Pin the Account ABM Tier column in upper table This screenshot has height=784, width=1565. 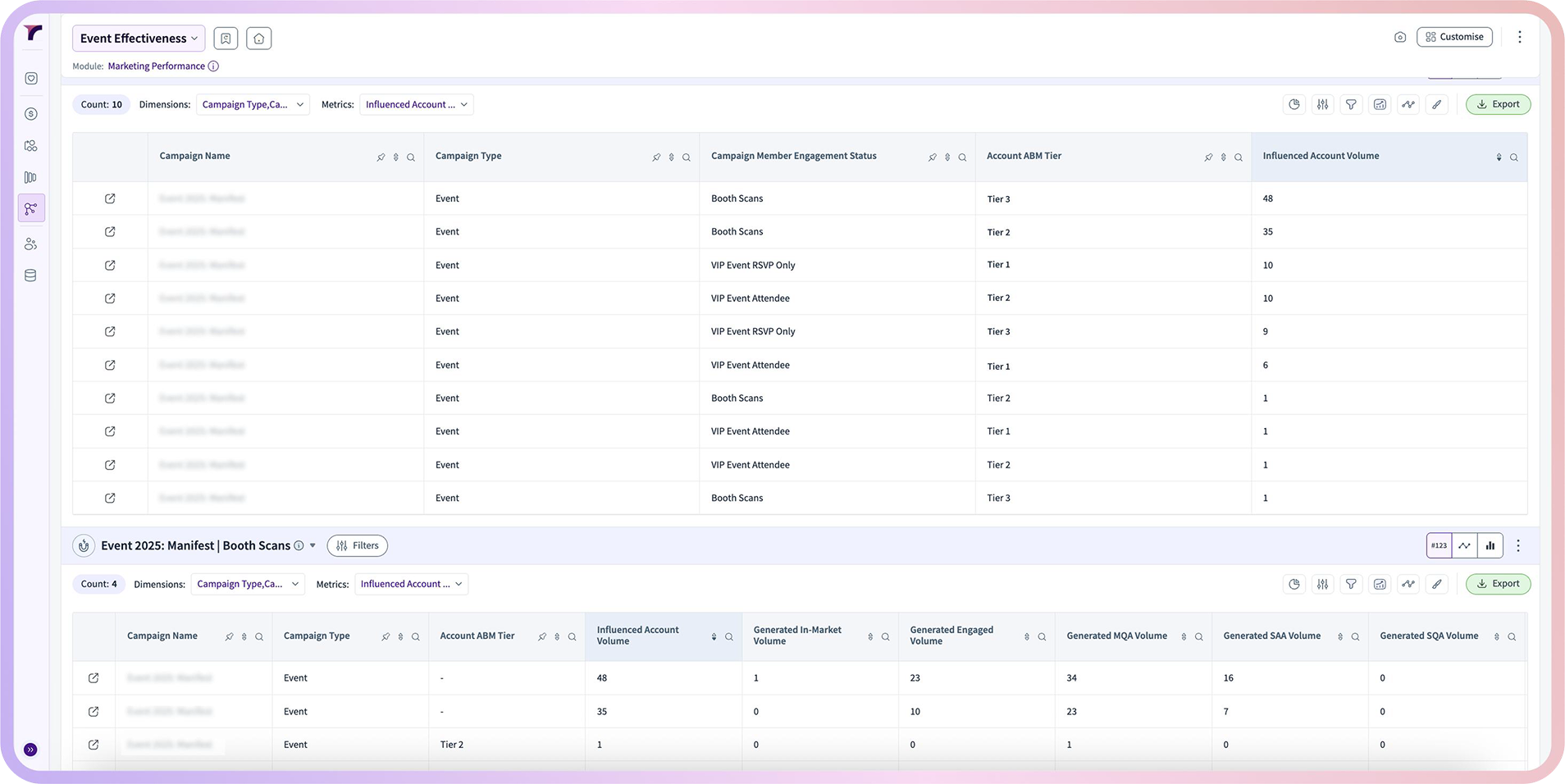click(1208, 157)
